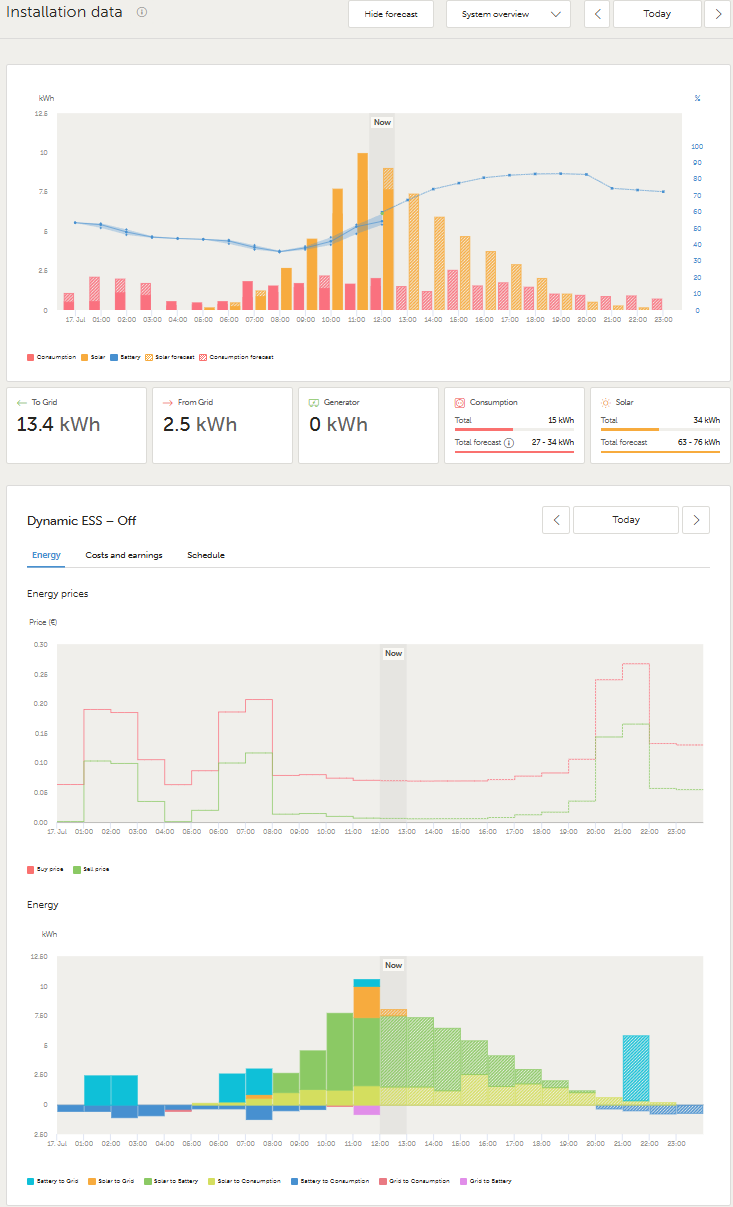This screenshot has width=733, height=1207.
Task: Click the Generator icon
Action: pyautogui.click(x=314, y=402)
